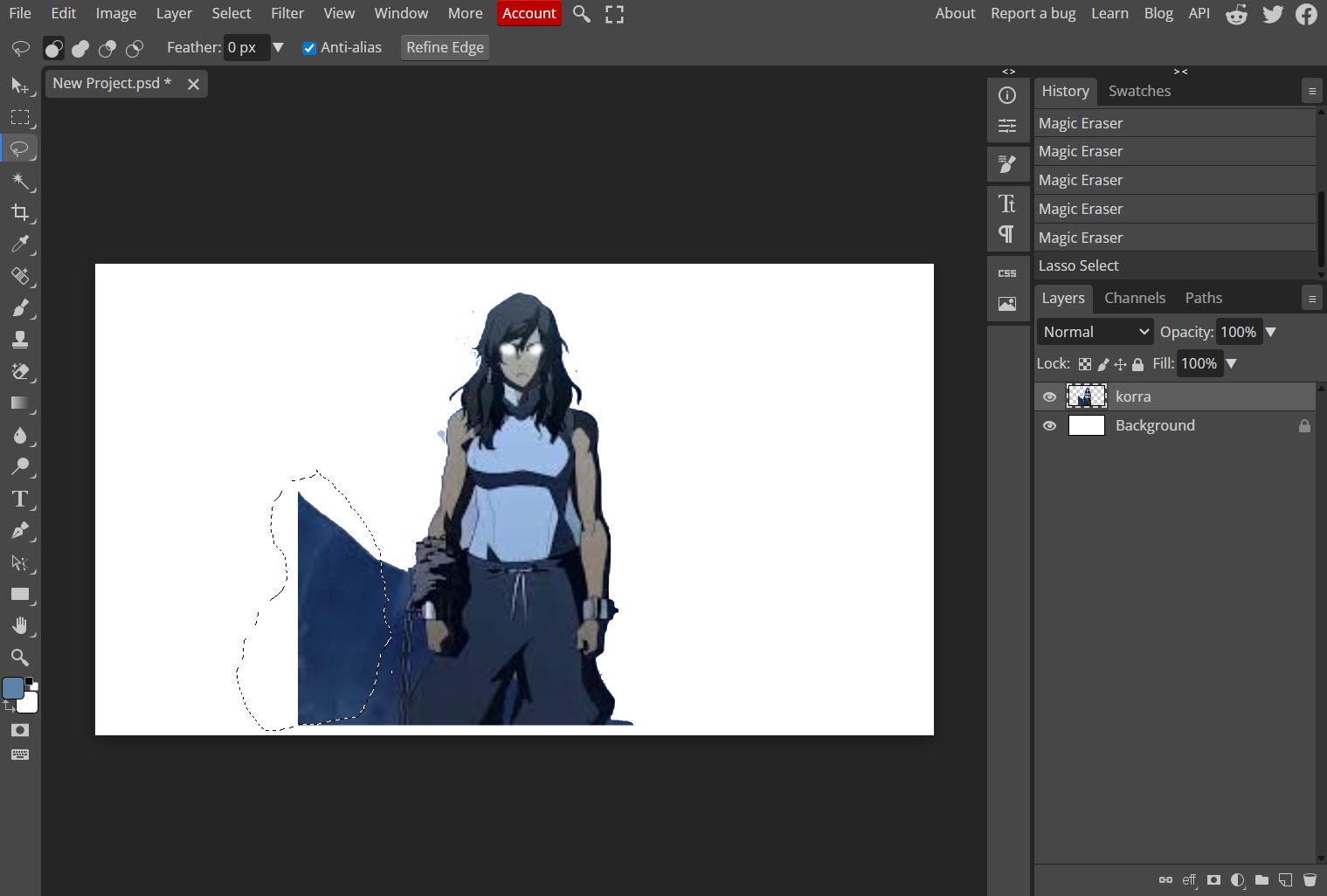
Task: Select the Clone Stamp tool
Action: (20, 340)
